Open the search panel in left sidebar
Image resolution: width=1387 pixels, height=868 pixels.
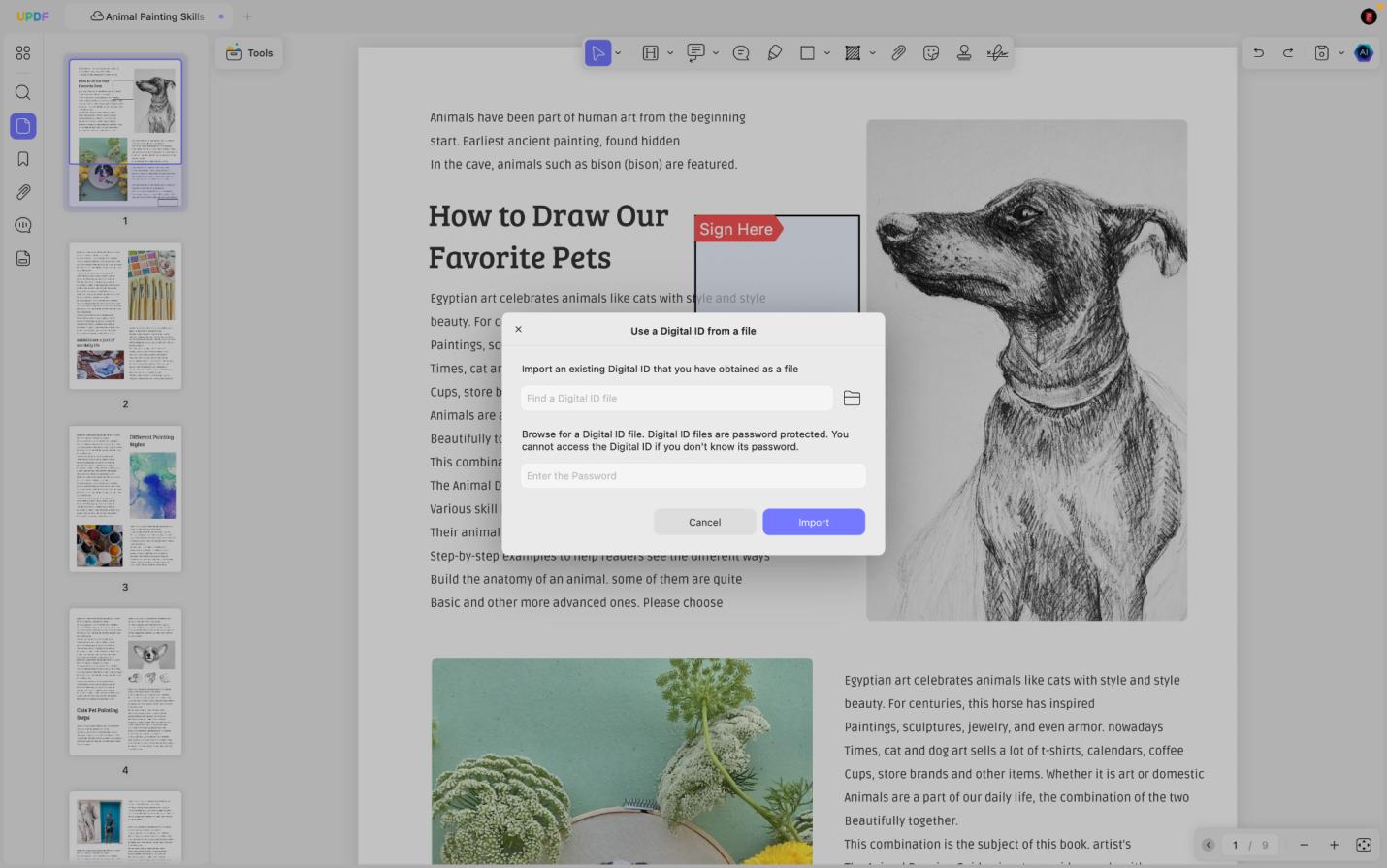(x=23, y=93)
